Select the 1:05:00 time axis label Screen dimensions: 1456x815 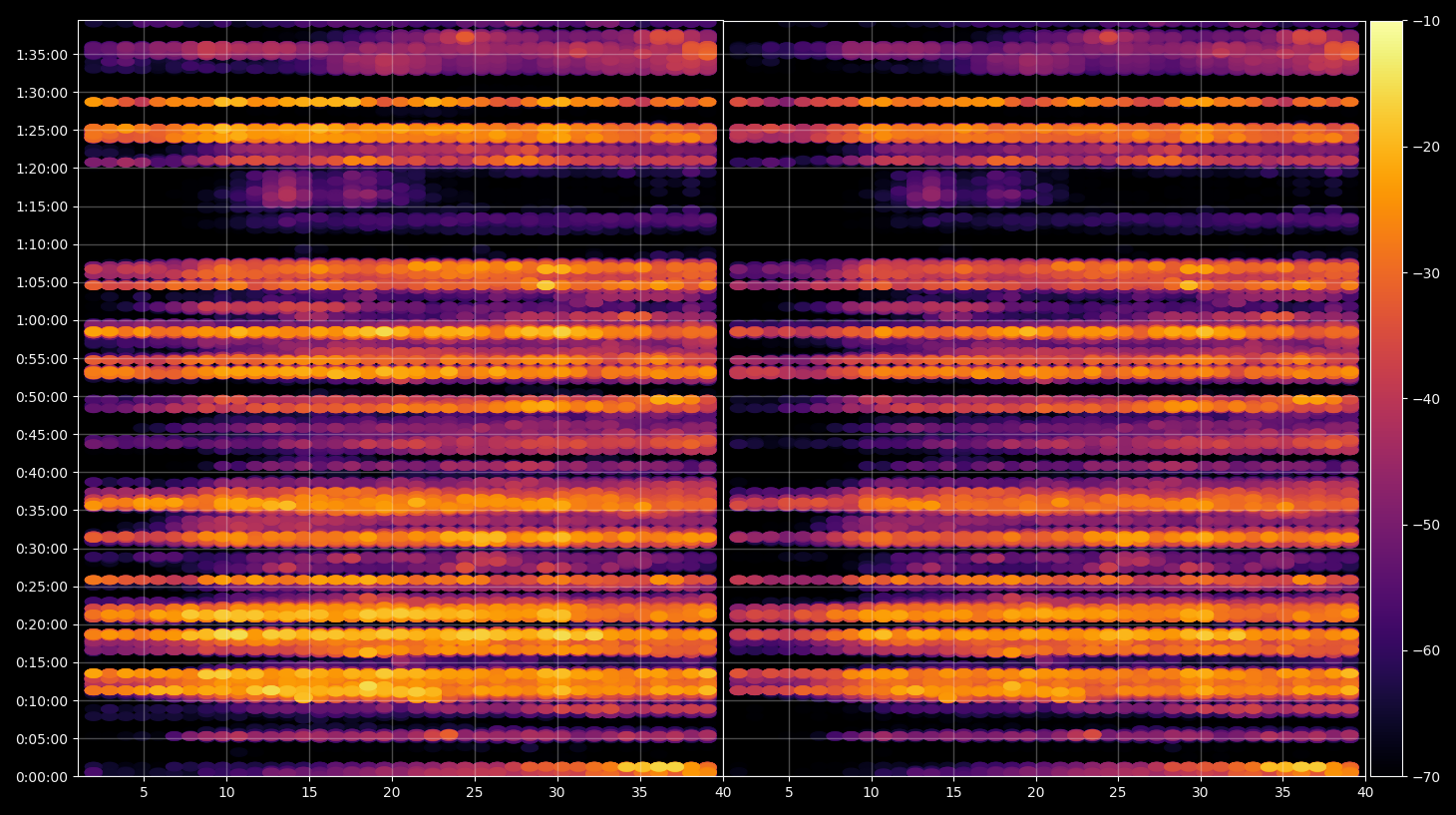coord(42,282)
